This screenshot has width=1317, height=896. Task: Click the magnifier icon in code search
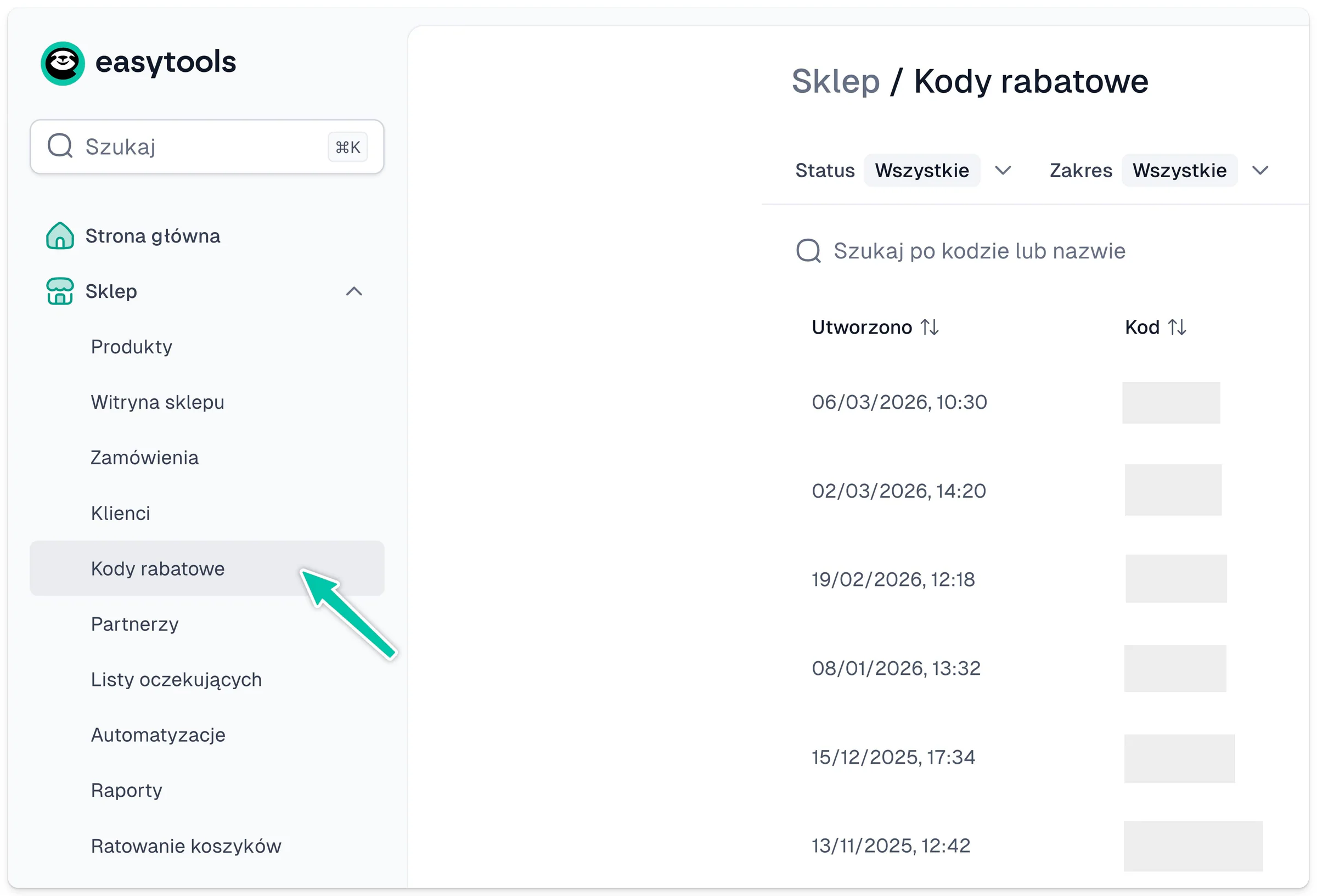click(x=808, y=251)
